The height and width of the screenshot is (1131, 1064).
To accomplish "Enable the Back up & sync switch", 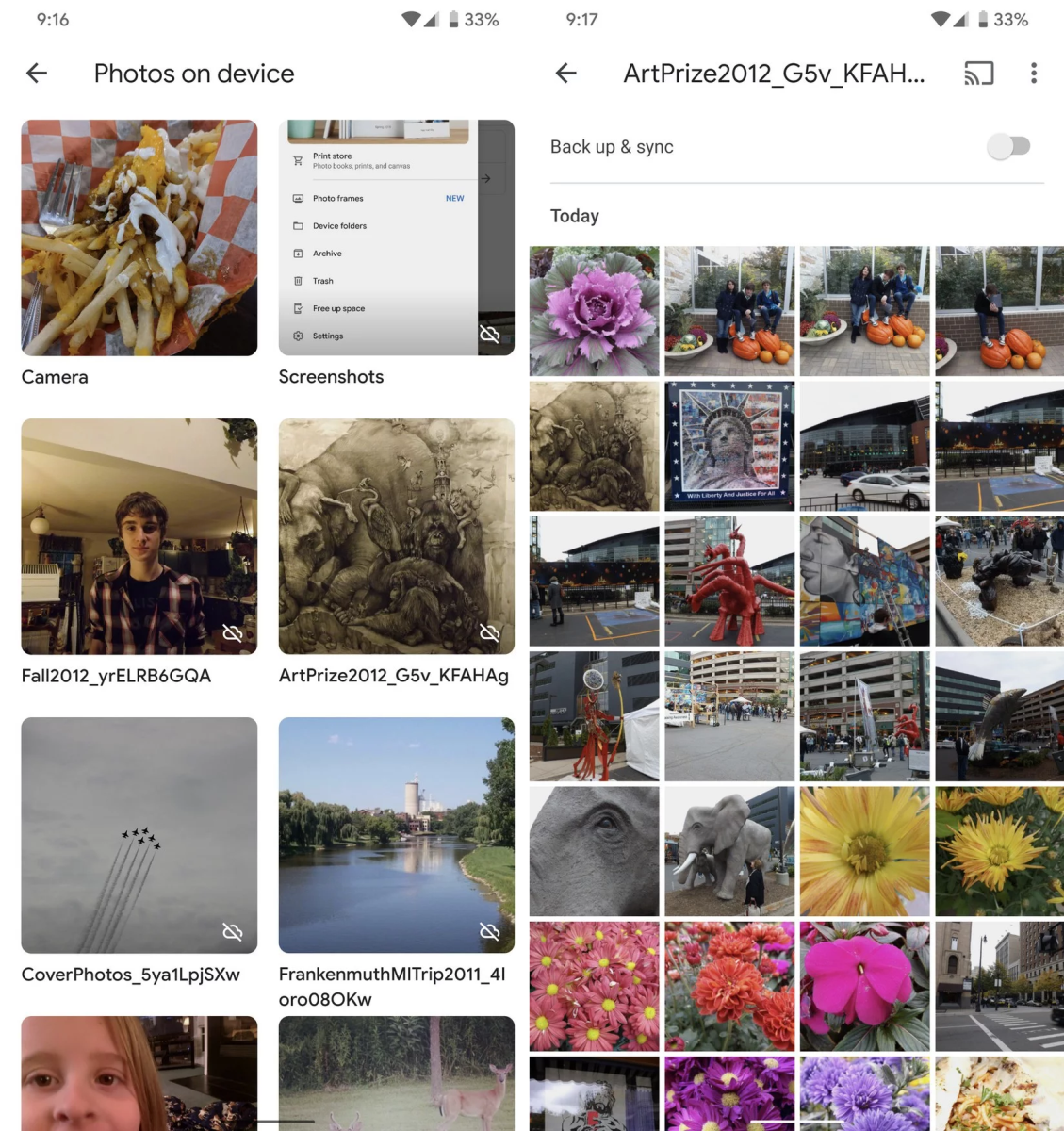I will [1008, 146].
